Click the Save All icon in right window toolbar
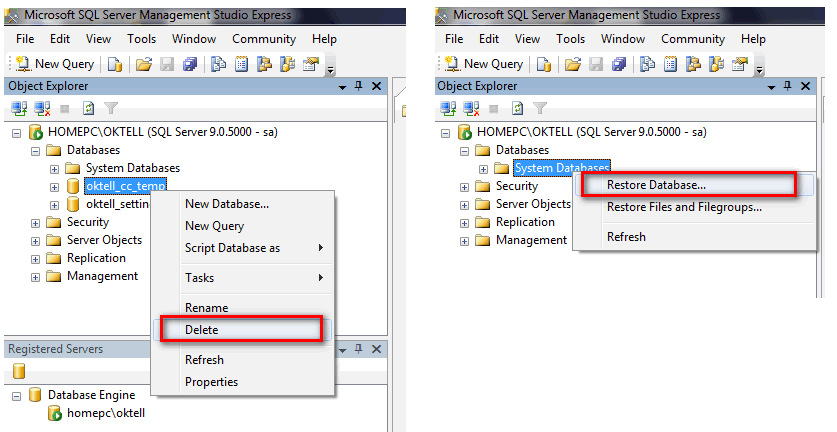This screenshot has width=837, height=432. pos(619,64)
